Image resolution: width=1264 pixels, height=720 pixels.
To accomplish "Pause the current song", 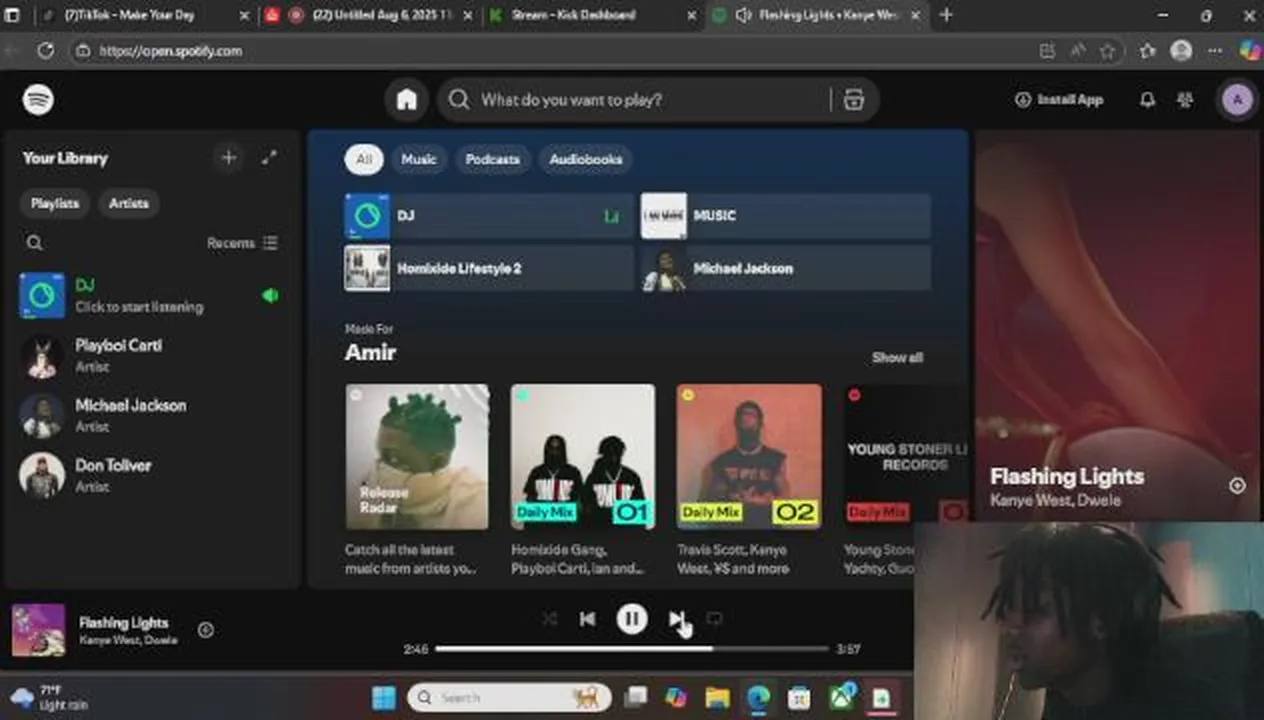I will coord(631,619).
